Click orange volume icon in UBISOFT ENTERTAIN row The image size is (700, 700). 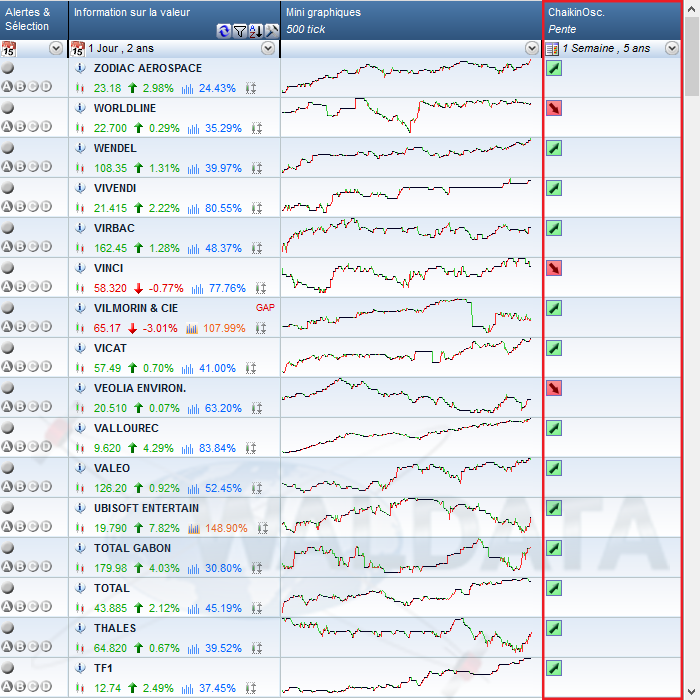194,529
